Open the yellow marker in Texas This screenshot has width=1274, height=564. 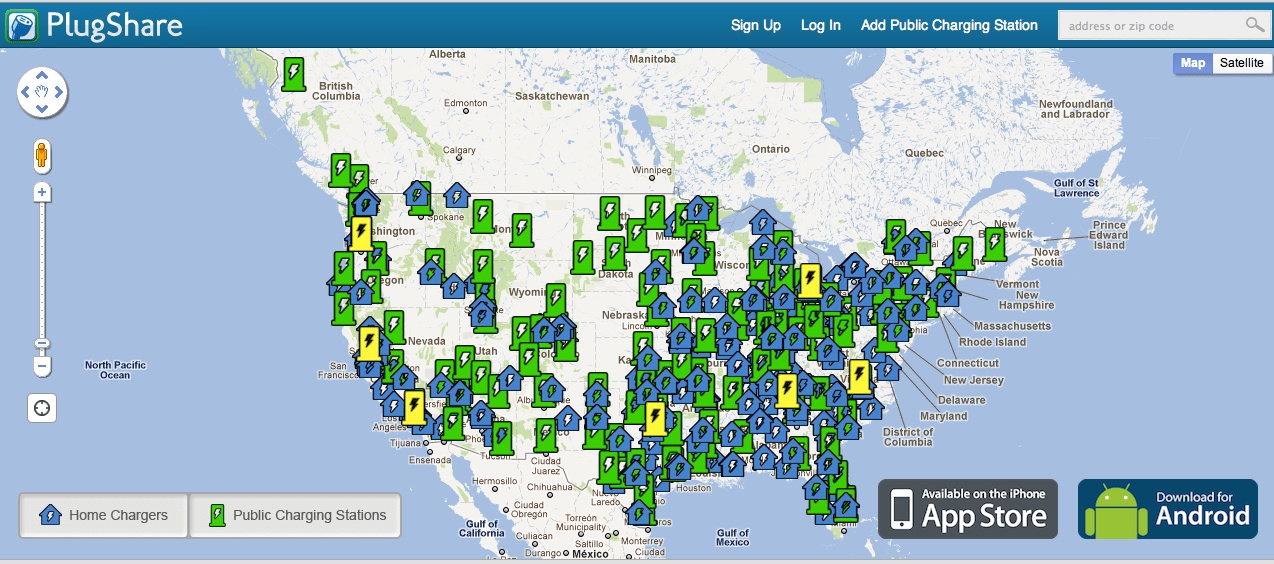[x=655, y=418]
